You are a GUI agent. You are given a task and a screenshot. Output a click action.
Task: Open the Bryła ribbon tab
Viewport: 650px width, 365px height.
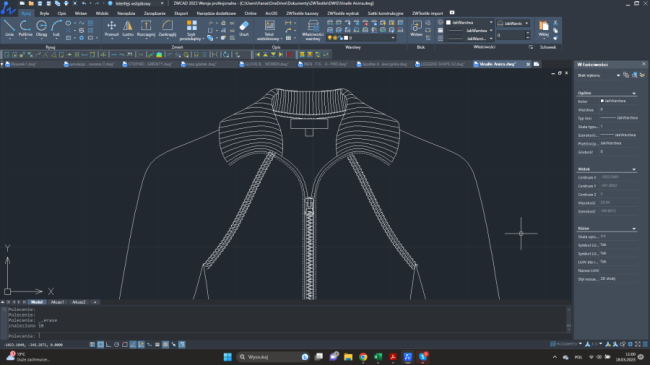pyautogui.click(x=44, y=13)
